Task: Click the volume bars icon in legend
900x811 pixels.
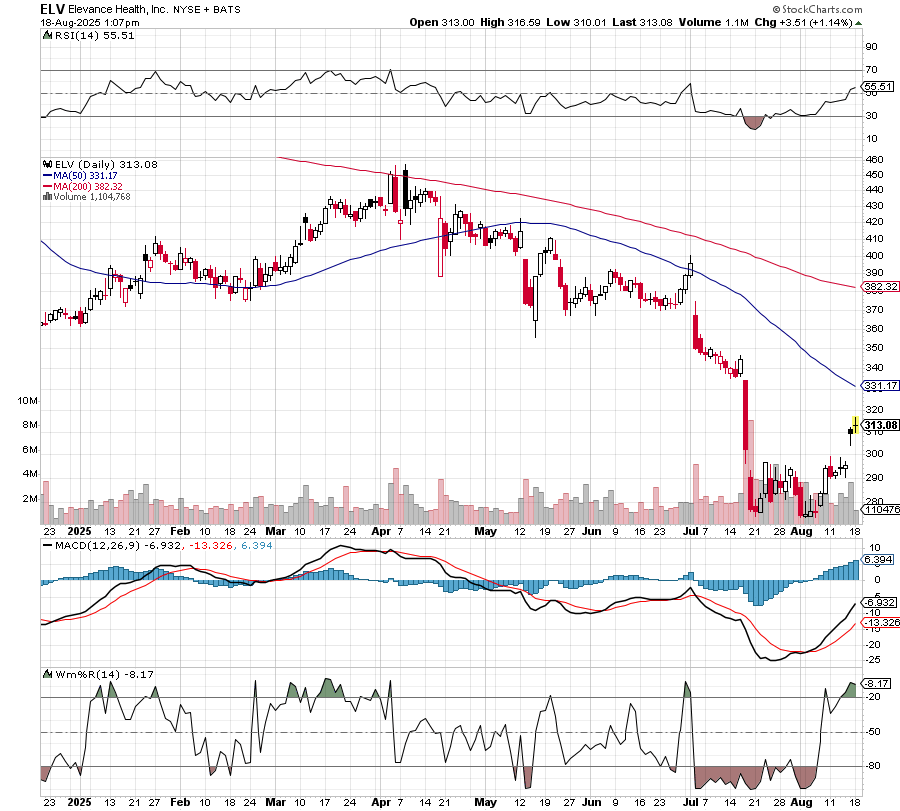Action: pyautogui.click(x=48, y=197)
